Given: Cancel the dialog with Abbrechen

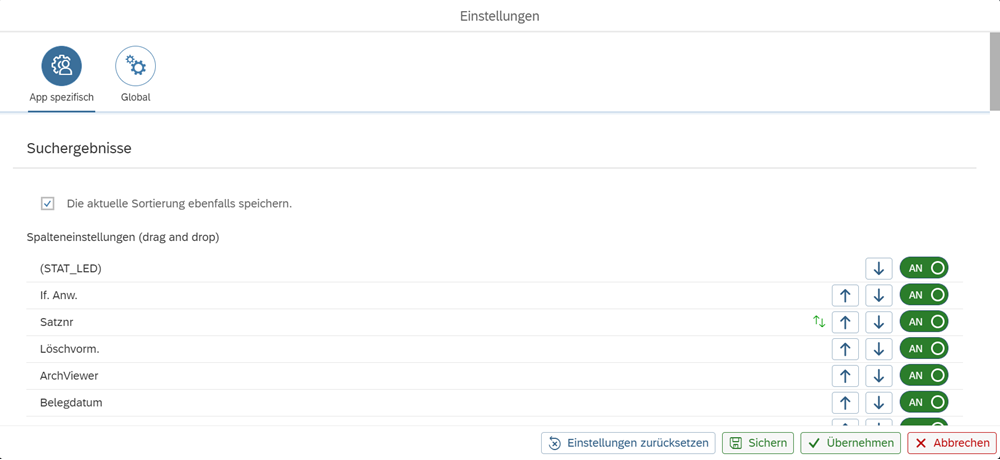Looking at the screenshot, I should (952, 443).
